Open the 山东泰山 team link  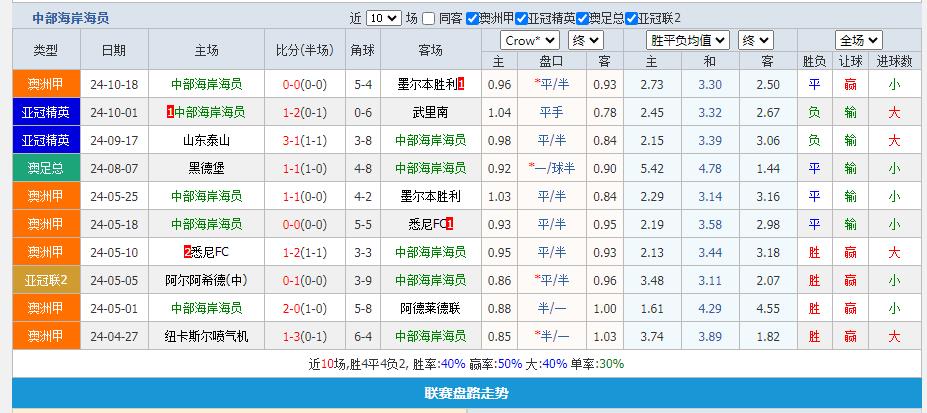click(x=207, y=140)
